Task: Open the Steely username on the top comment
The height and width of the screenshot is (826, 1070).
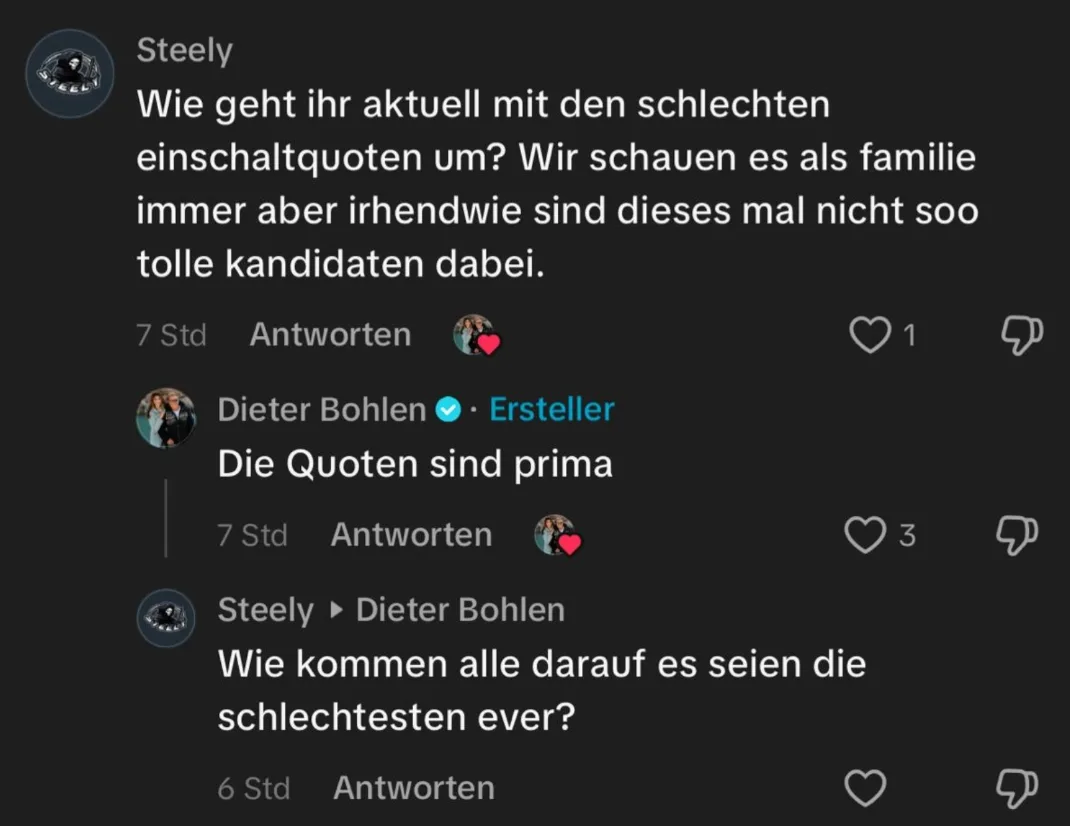Action: (x=184, y=51)
